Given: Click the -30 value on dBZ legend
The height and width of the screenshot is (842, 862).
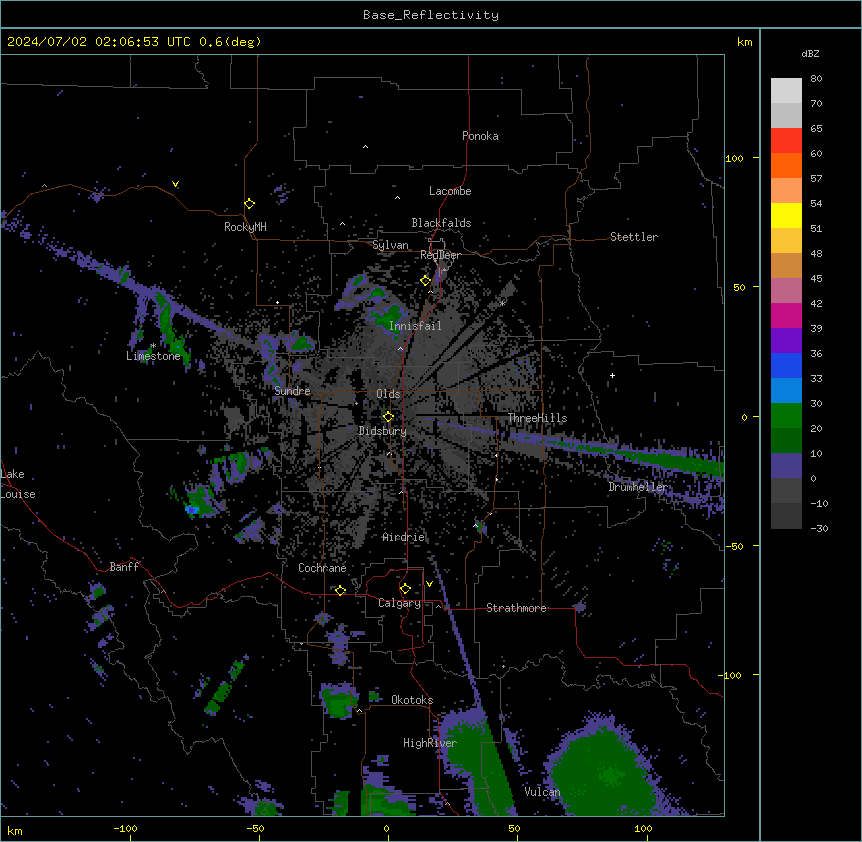Looking at the screenshot, I should (x=819, y=528).
